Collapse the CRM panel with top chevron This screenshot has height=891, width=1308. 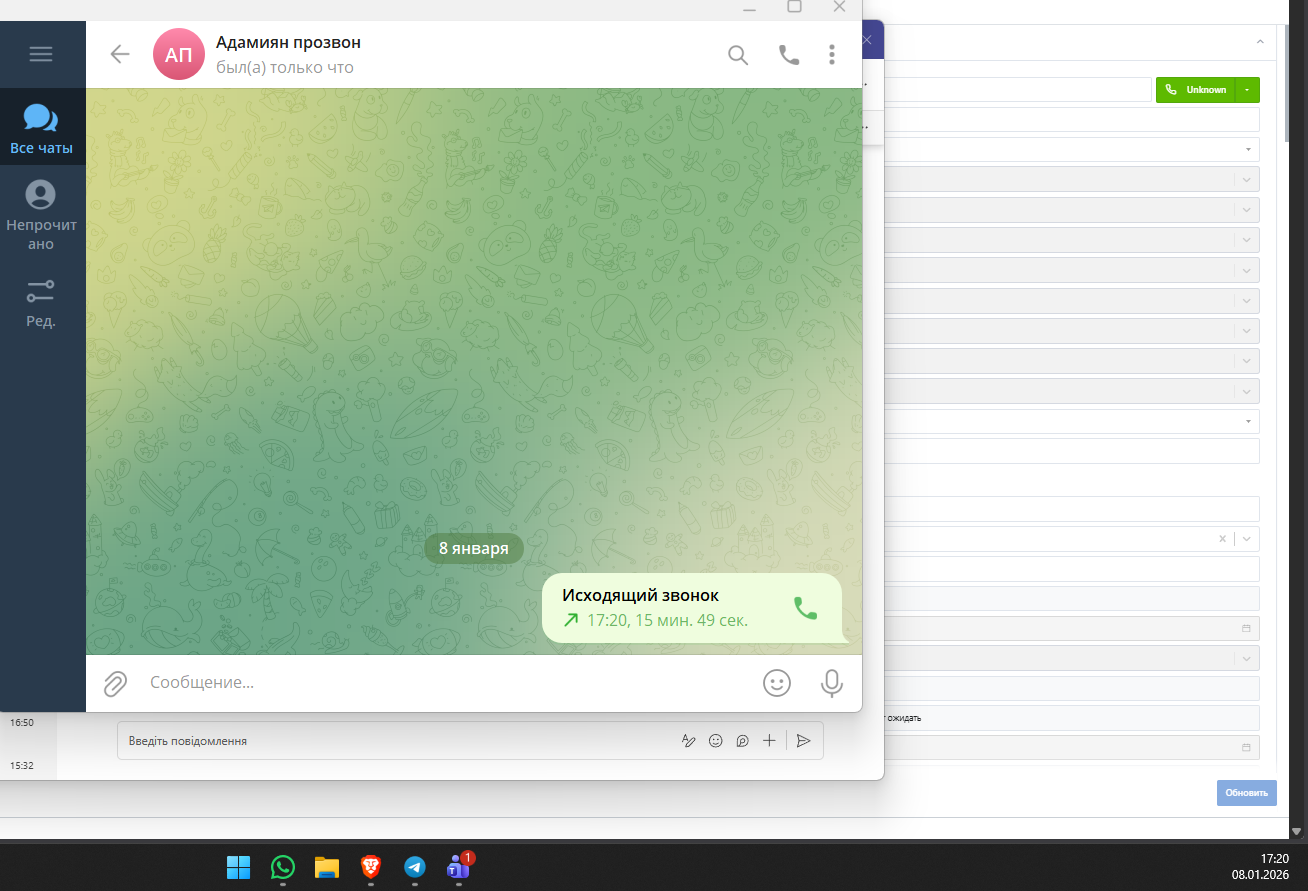coord(1260,42)
